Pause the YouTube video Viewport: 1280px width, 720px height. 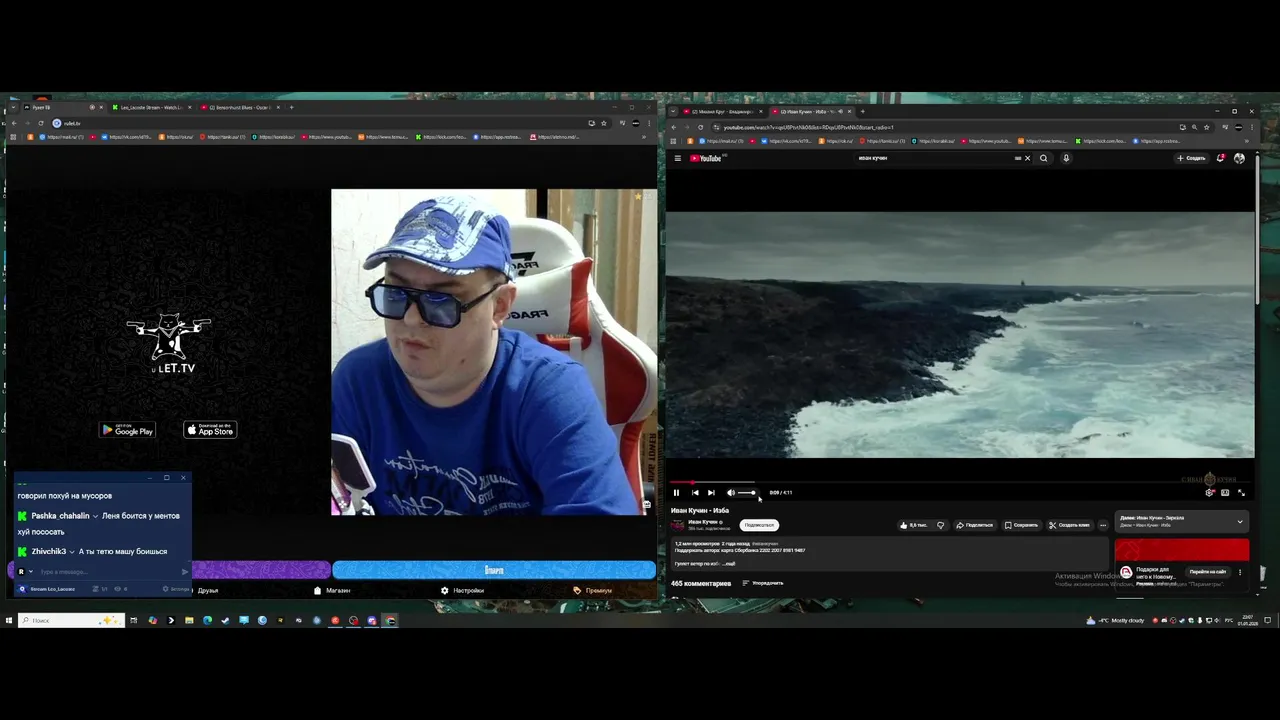tap(676, 492)
